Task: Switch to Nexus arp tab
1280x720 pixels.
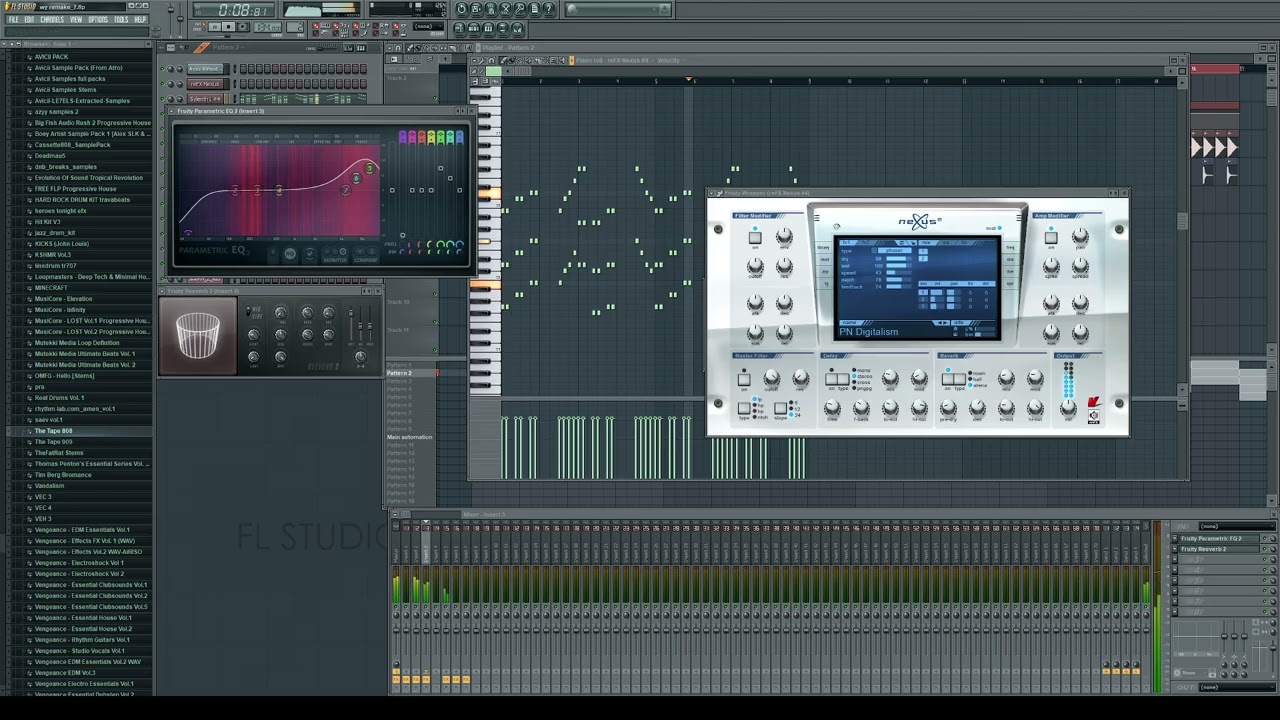Action: click(823, 271)
